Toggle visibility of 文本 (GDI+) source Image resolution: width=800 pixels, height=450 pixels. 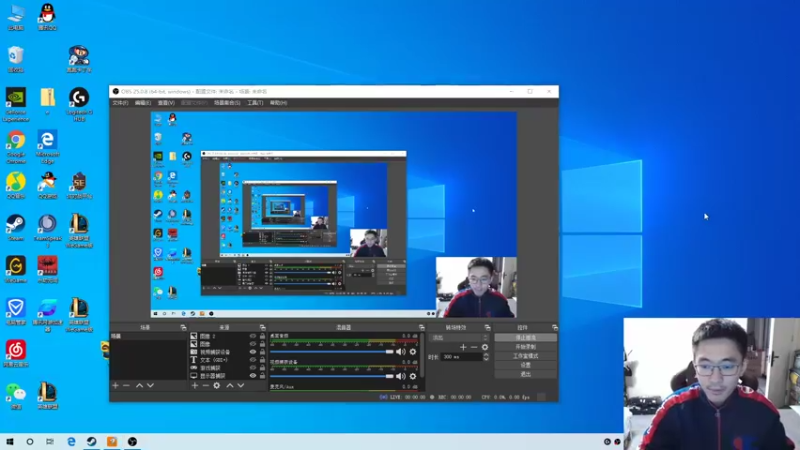click(x=253, y=360)
